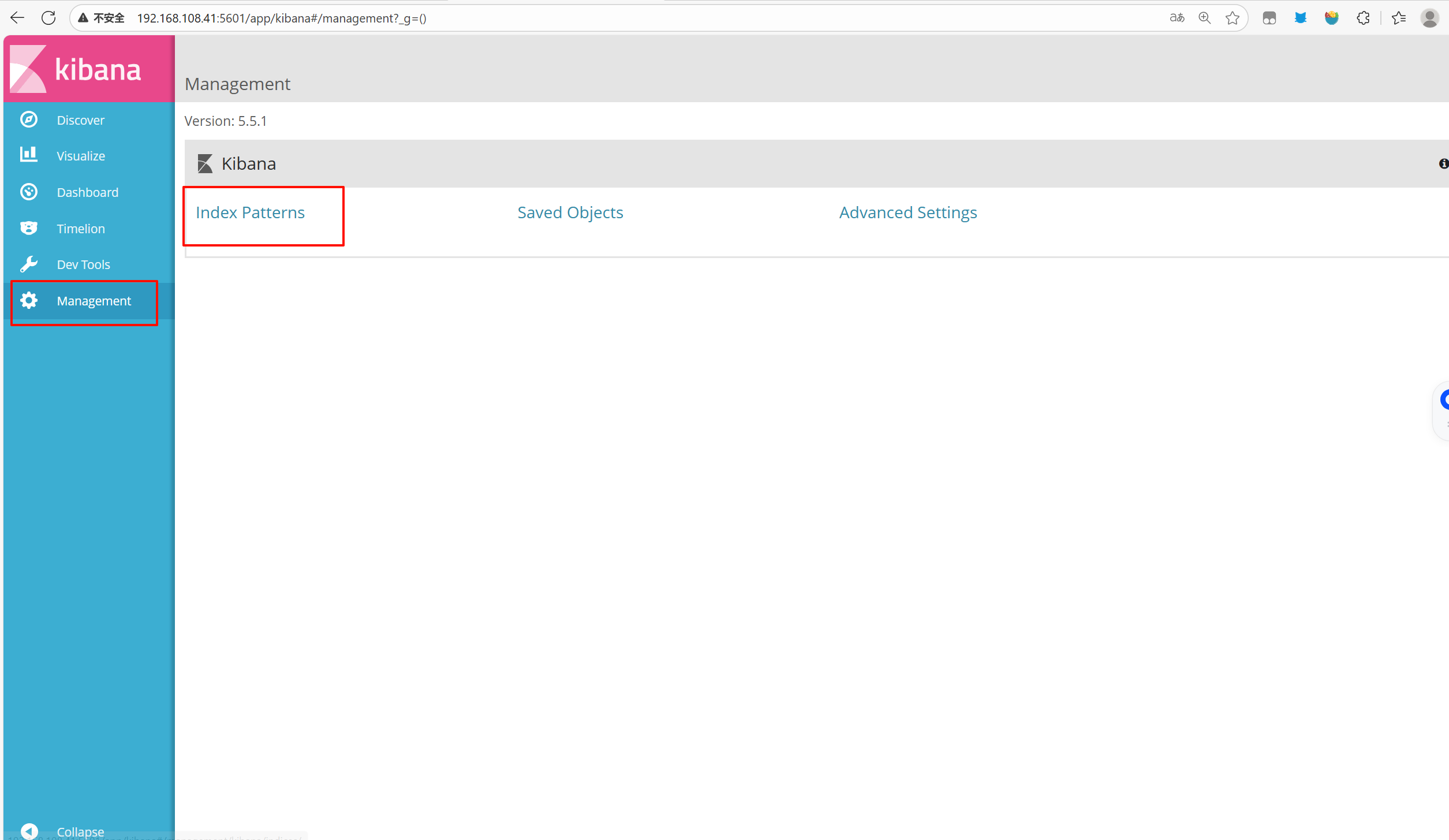Click the browser back arrow
Viewport: 1449px width, 840px height.
click(17, 18)
